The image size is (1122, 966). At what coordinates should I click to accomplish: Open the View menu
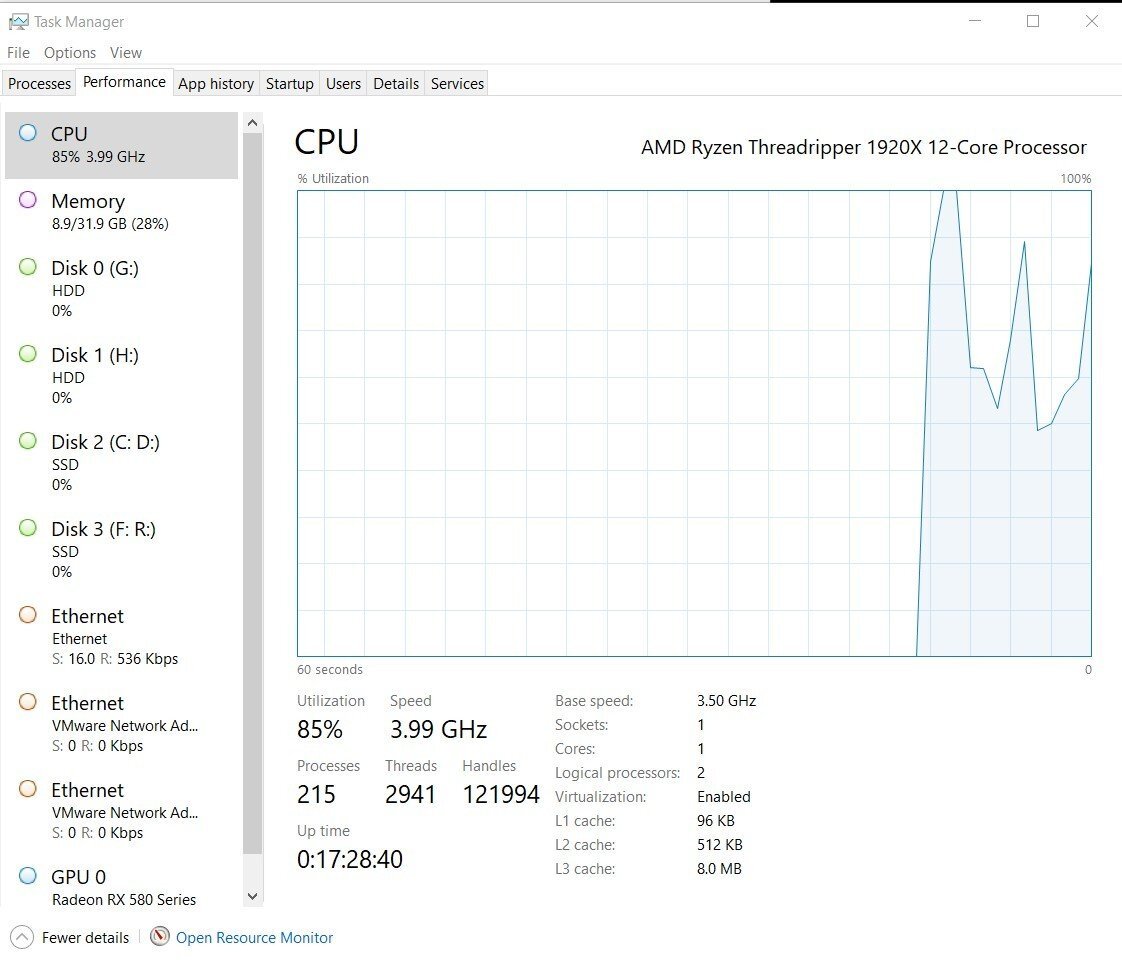coord(126,53)
